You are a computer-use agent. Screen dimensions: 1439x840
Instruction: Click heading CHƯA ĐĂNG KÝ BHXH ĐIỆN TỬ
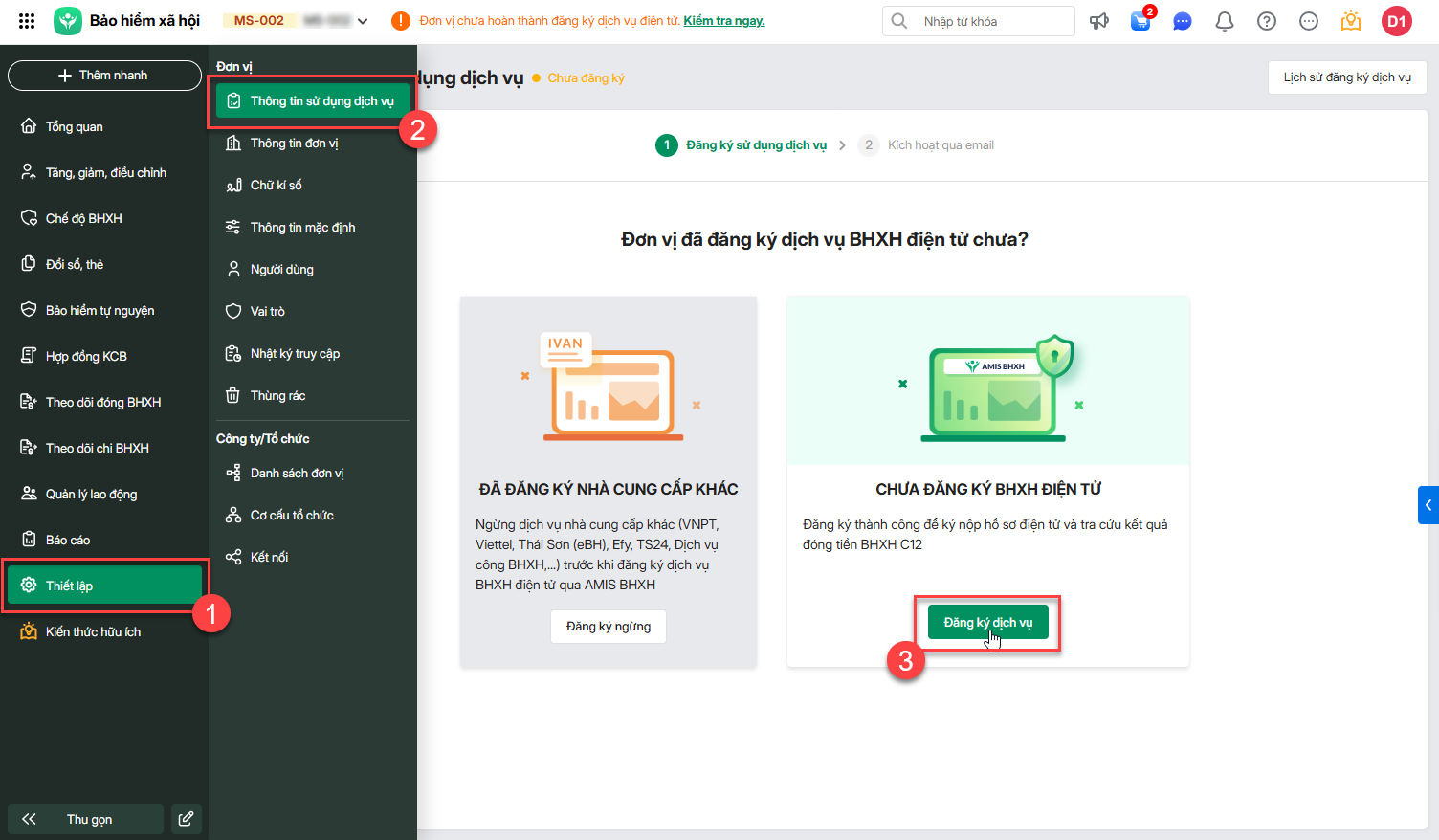988,489
